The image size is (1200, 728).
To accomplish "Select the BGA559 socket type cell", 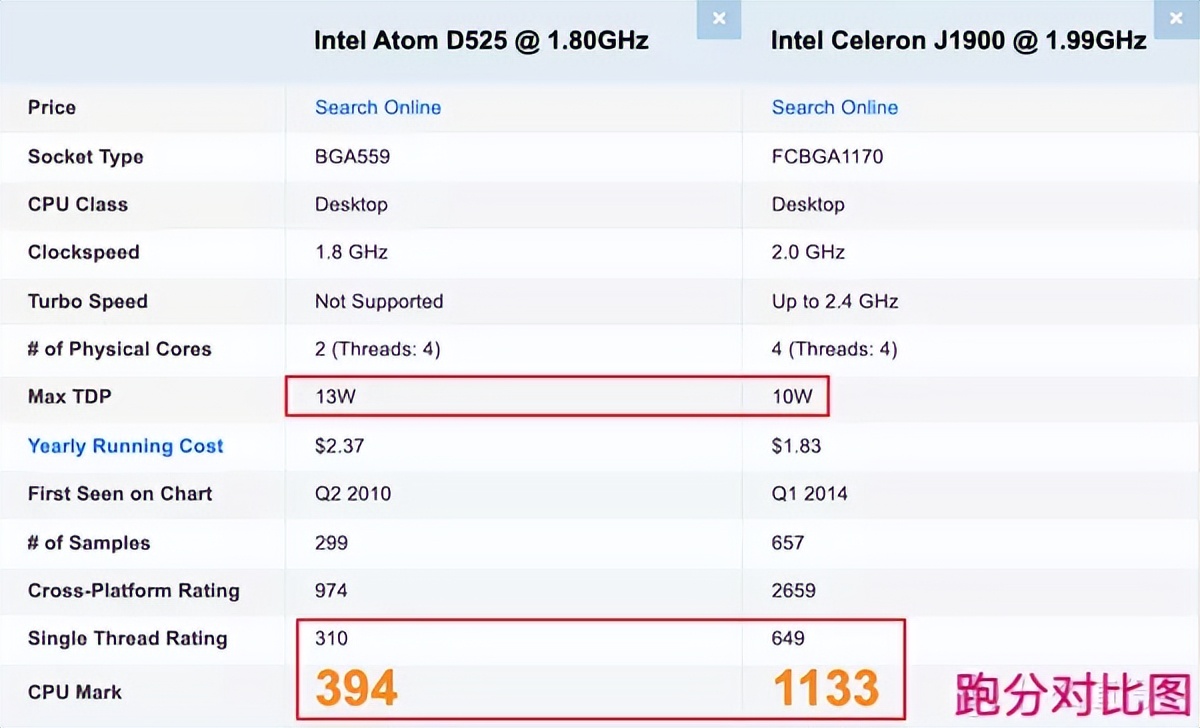I will click(352, 156).
